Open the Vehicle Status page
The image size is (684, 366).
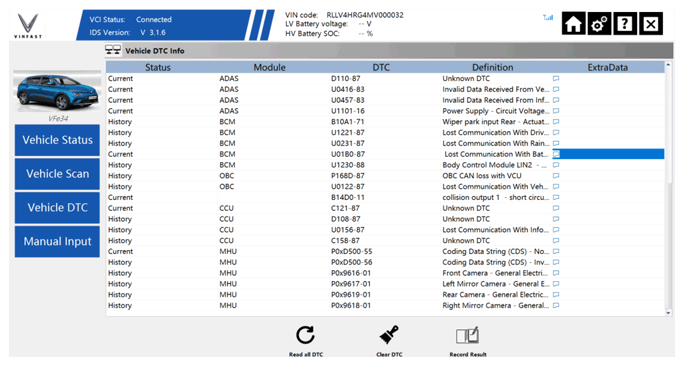(57, 140)
